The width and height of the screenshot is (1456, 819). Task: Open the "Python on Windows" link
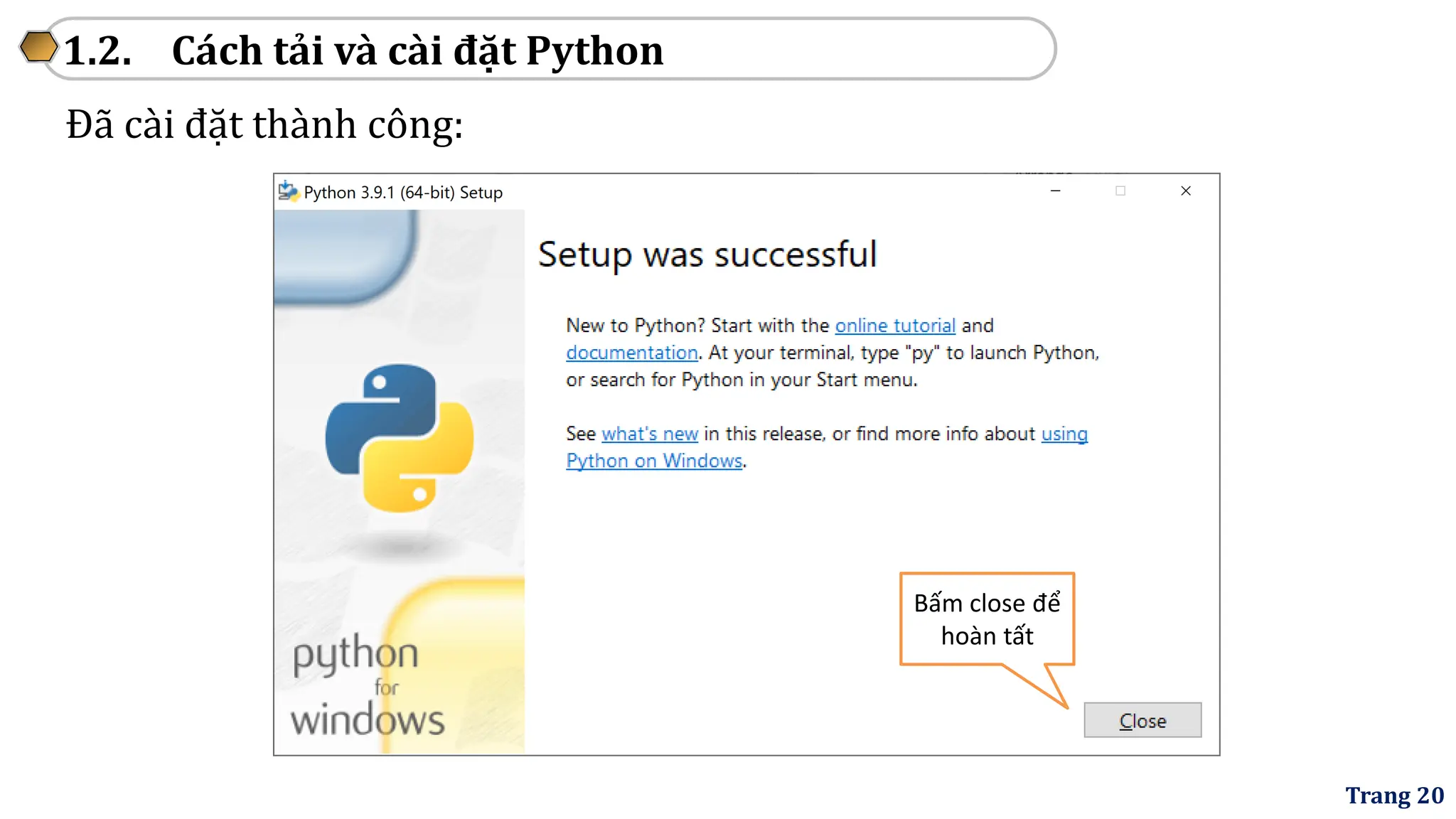click(654, 461)
